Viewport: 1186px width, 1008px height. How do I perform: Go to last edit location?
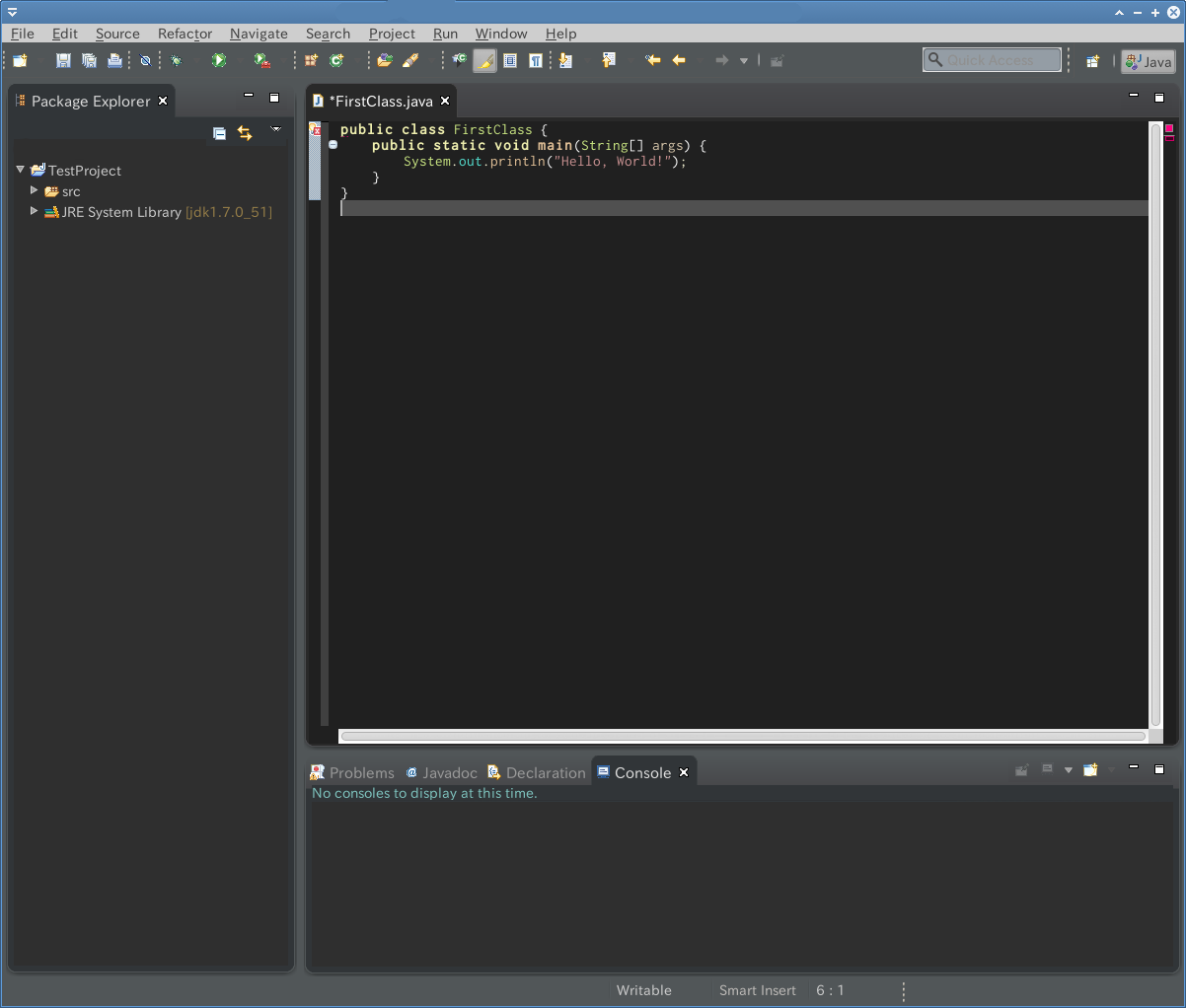point(652,60)
